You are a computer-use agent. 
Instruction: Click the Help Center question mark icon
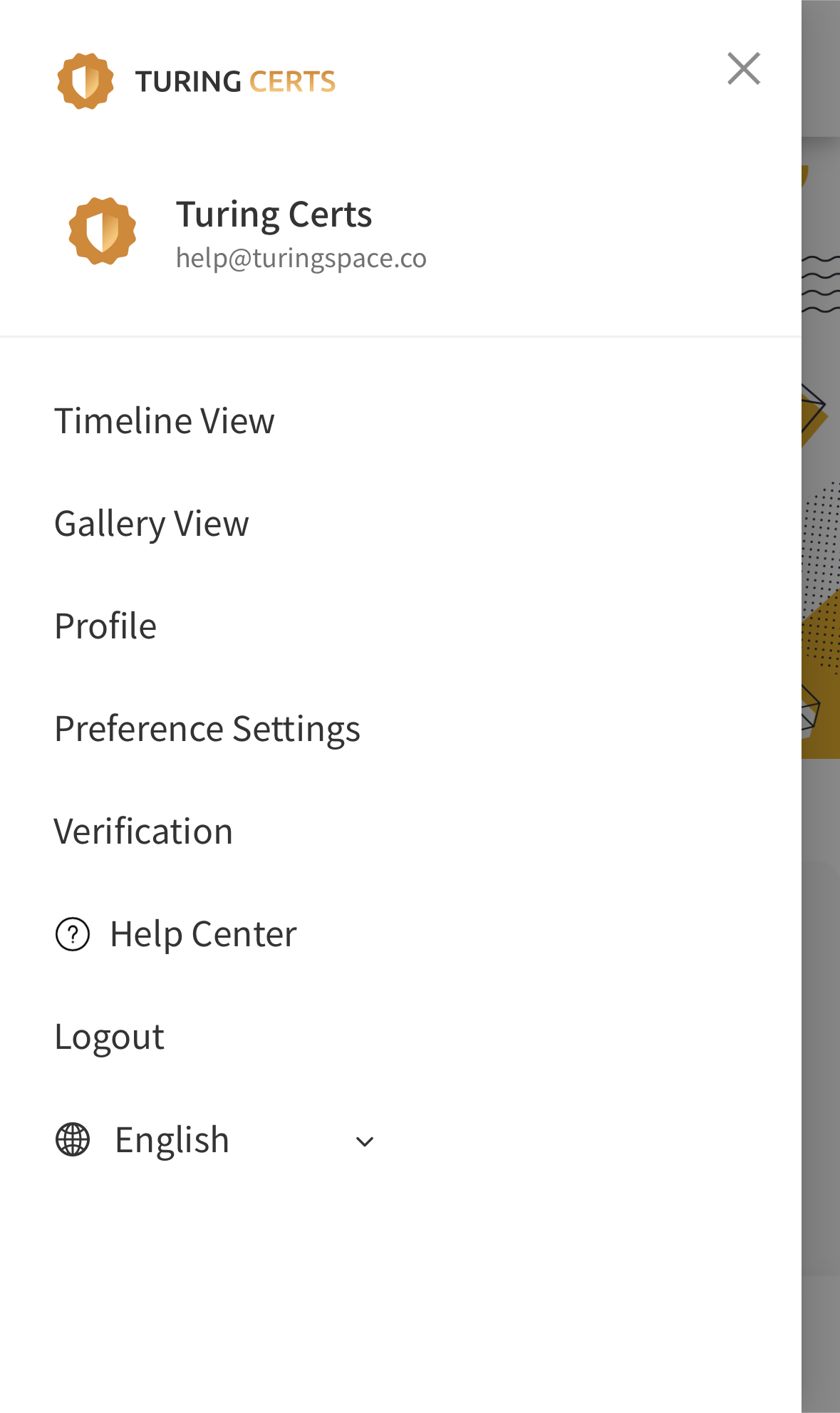click(73, 934)
